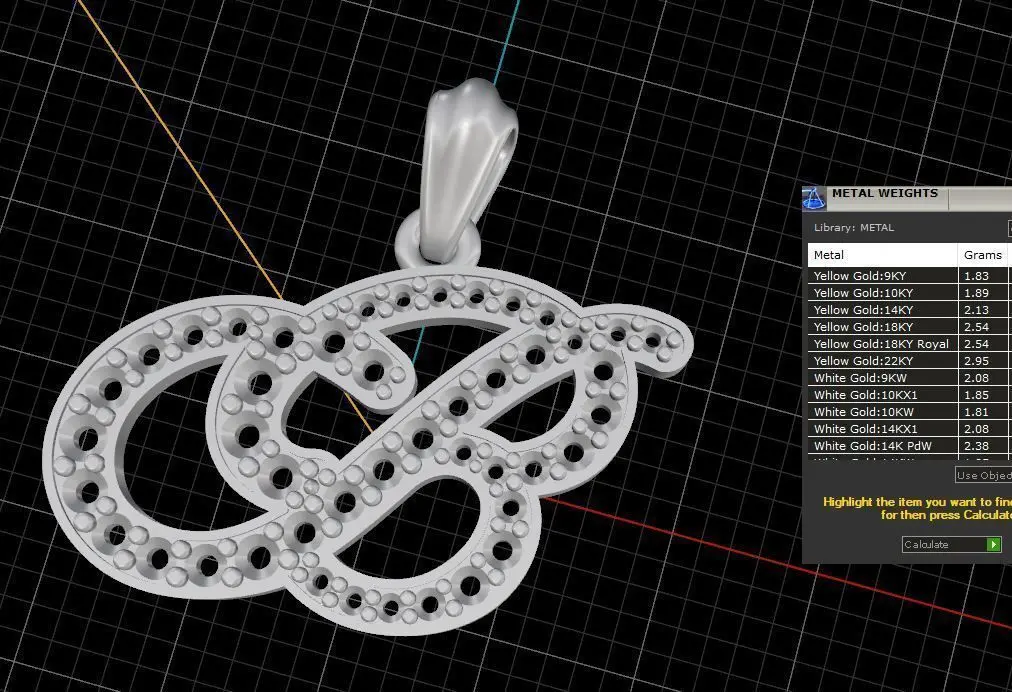The image size is (1012, 692).
Task: Click the Metal Weights panel logo icon
Action: coord(813,199)
